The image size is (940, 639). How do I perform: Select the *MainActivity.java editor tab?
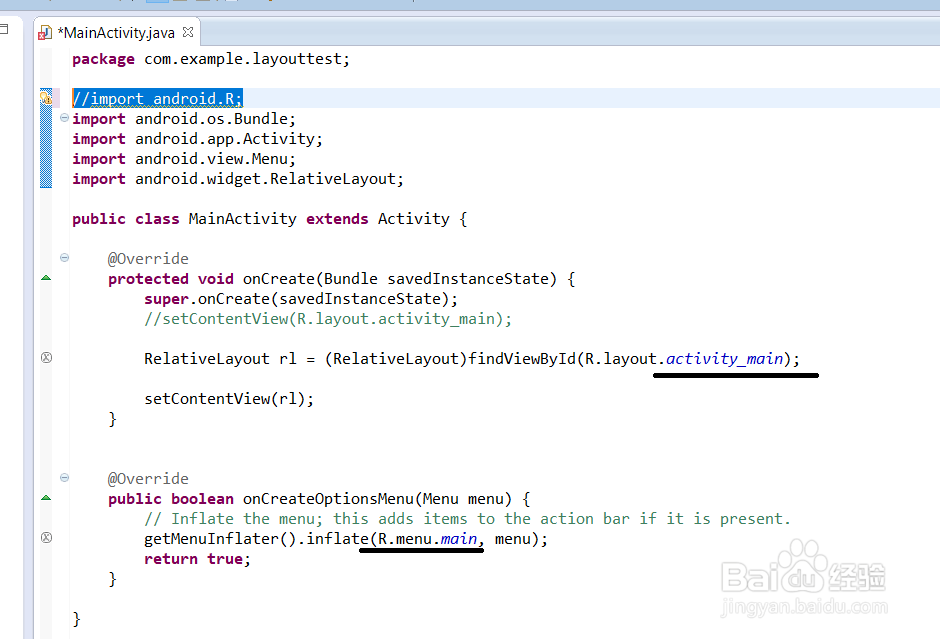[x=116, y=32]
